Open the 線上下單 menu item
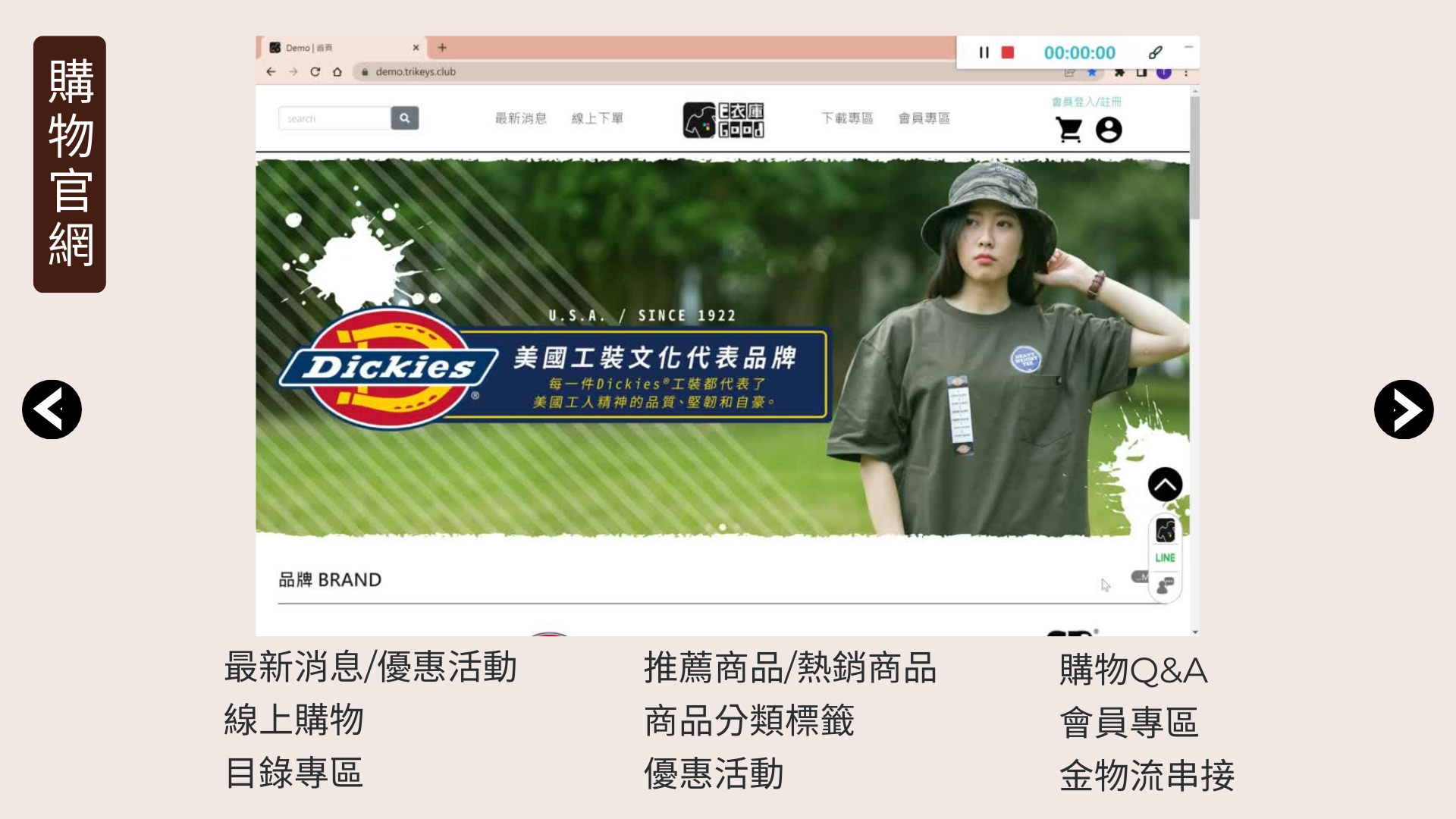The image size is (1456, 819). (598, 118)
